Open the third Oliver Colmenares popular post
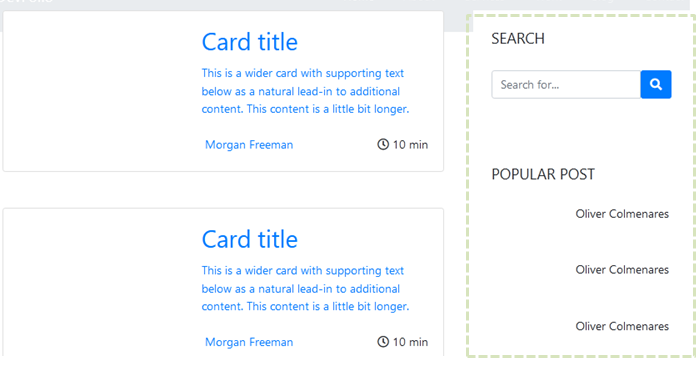The height and width of the screenshot is (366, 699). (x=622, y=326)
